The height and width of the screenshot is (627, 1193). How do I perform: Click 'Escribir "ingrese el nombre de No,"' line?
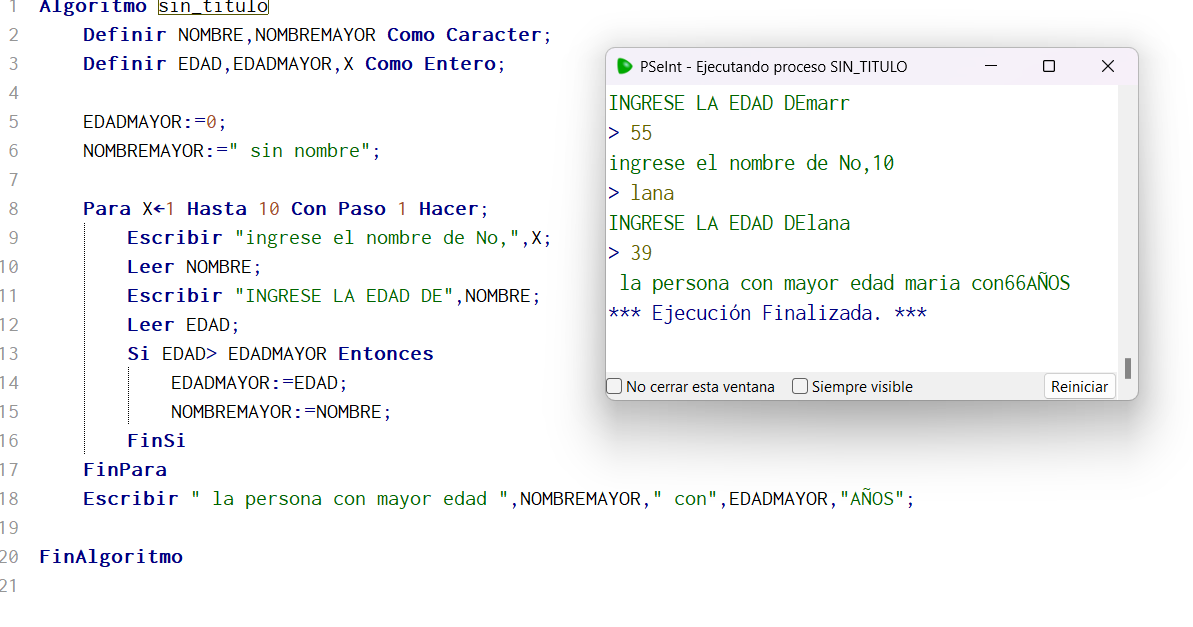[339, 237]
